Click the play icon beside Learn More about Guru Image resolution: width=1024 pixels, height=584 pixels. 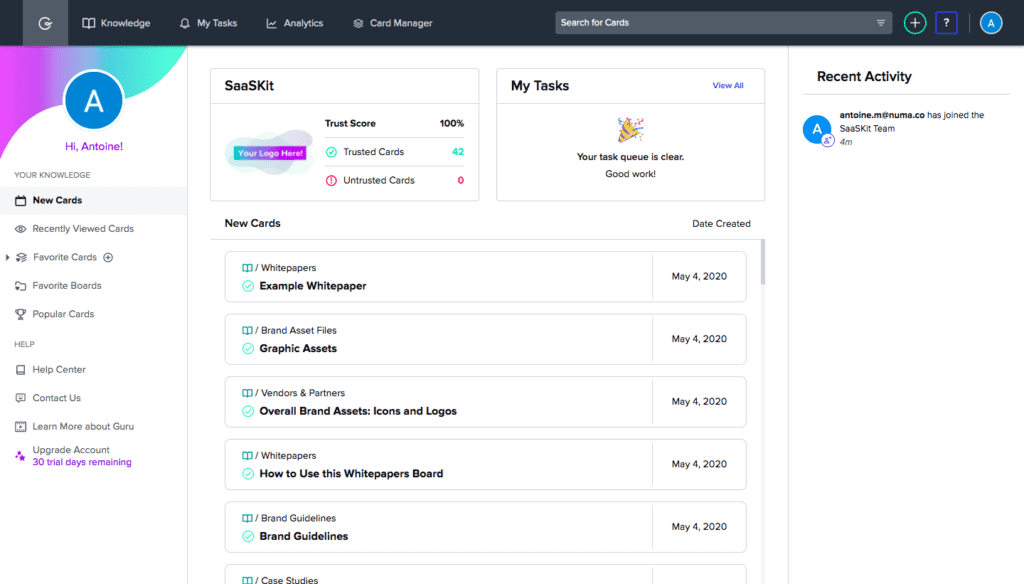pyautogui.click(x=21, y=427)
